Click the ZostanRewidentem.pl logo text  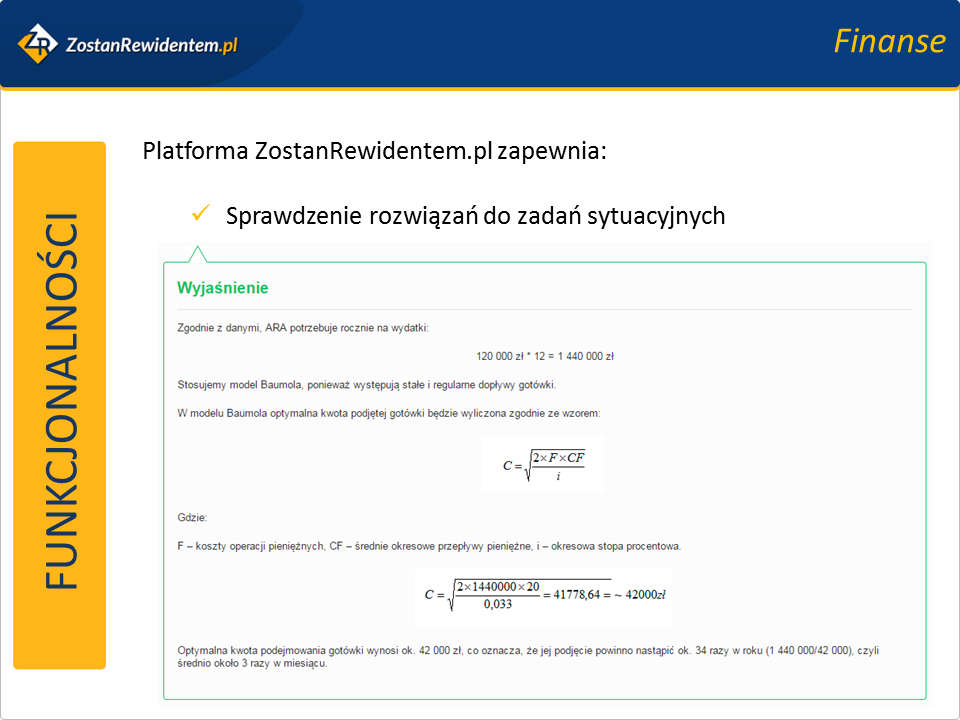coord(150,46)
